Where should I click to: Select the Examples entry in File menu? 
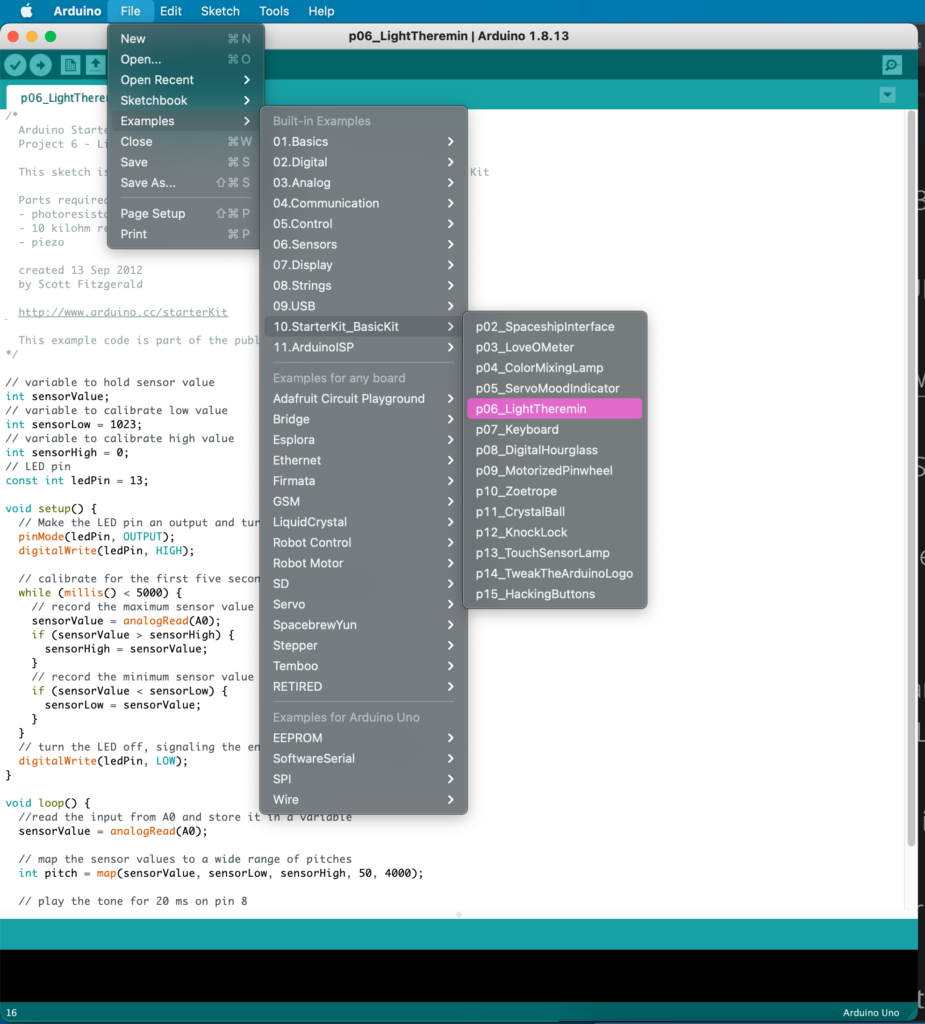click(x=186, y=121)
